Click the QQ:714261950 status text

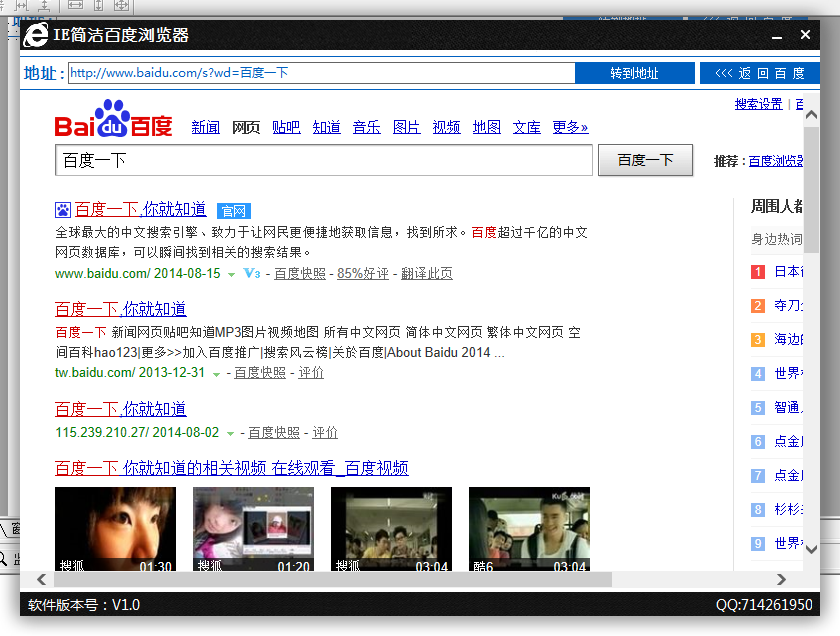coord(764,605)
